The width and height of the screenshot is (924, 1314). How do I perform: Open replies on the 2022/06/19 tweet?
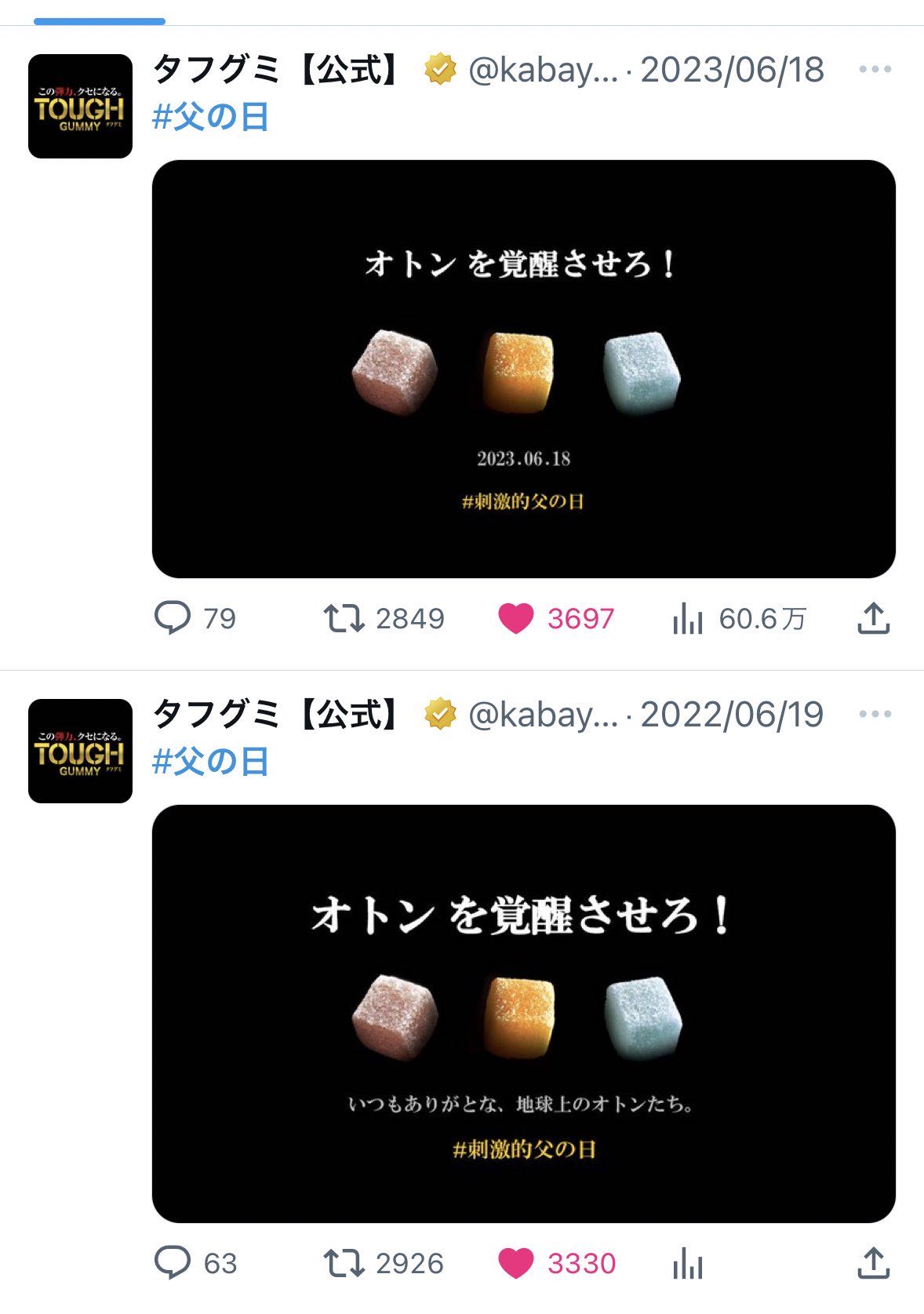(195, 1263)
